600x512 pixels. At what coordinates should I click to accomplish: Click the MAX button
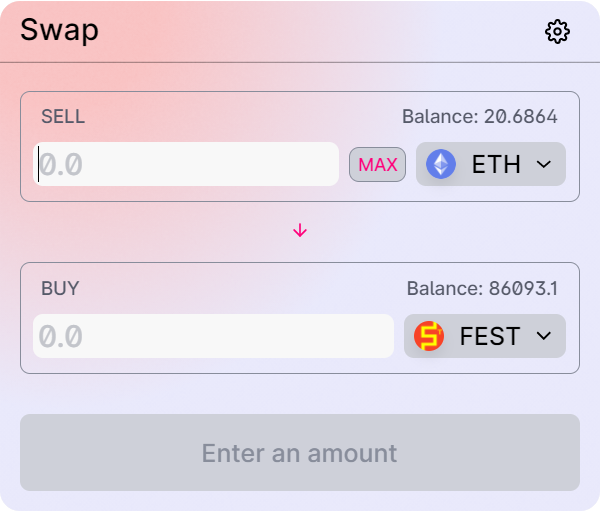(377, 165)
